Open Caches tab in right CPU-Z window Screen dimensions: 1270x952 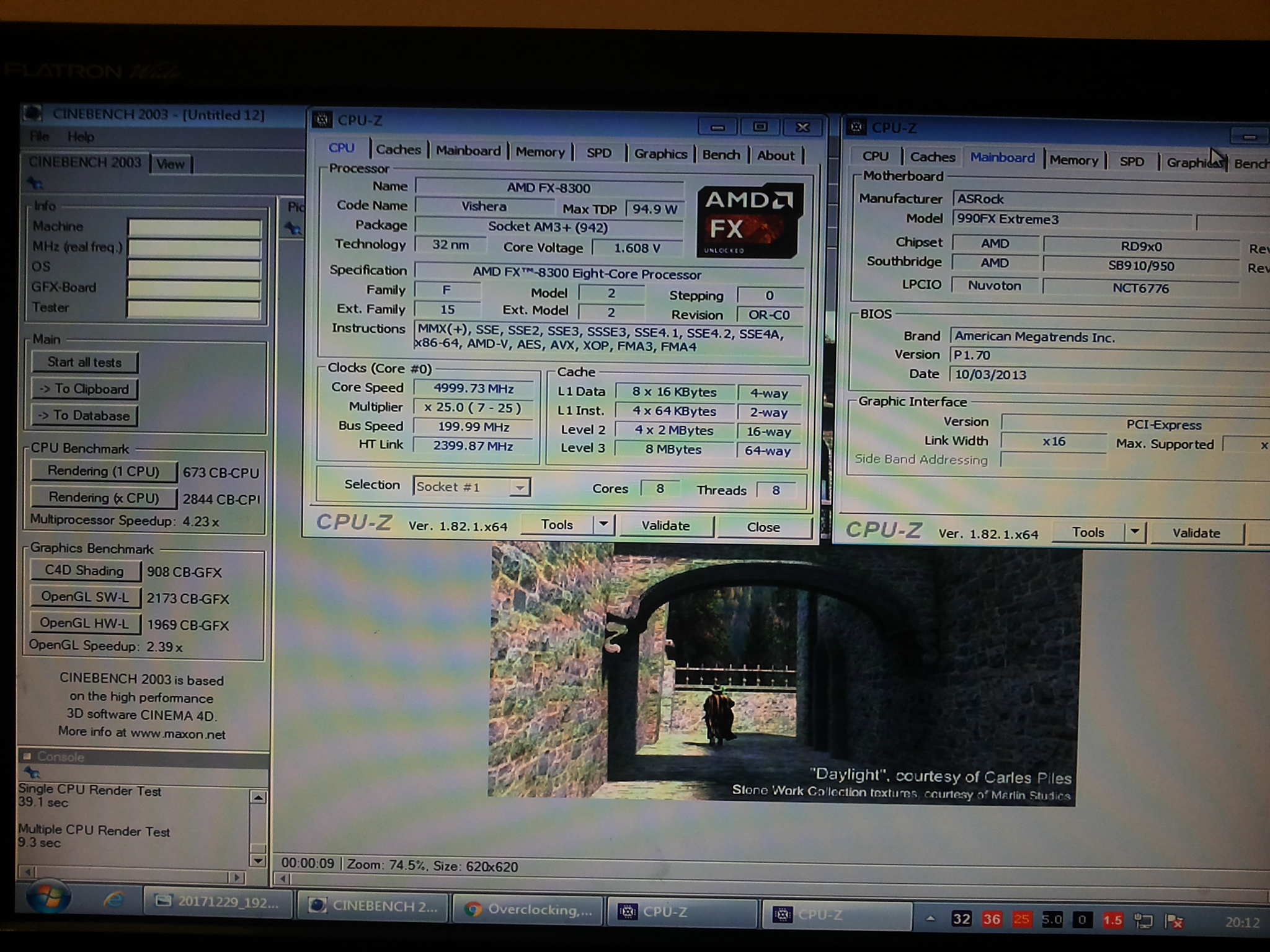tap(932, 157)
